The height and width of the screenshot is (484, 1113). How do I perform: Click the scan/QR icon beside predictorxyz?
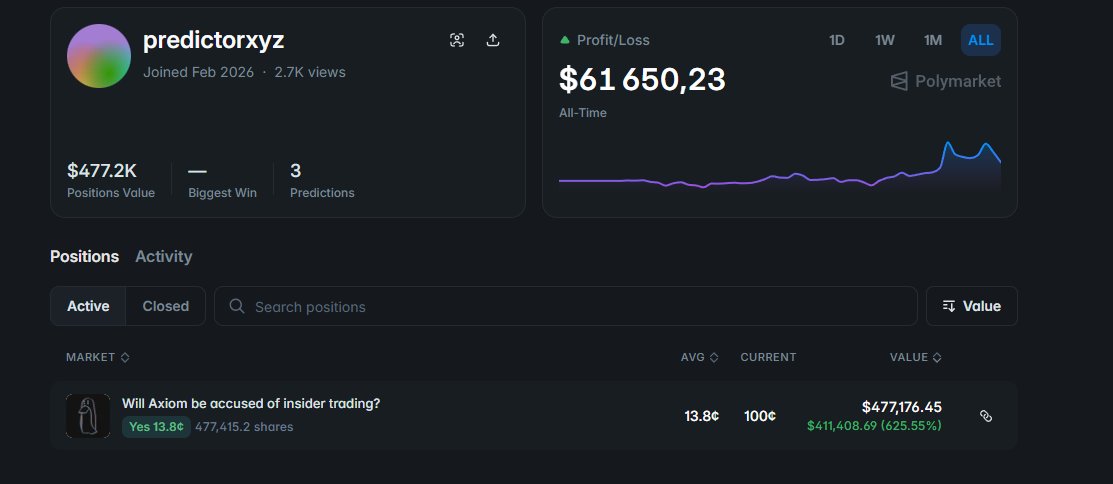pos(457,40)
